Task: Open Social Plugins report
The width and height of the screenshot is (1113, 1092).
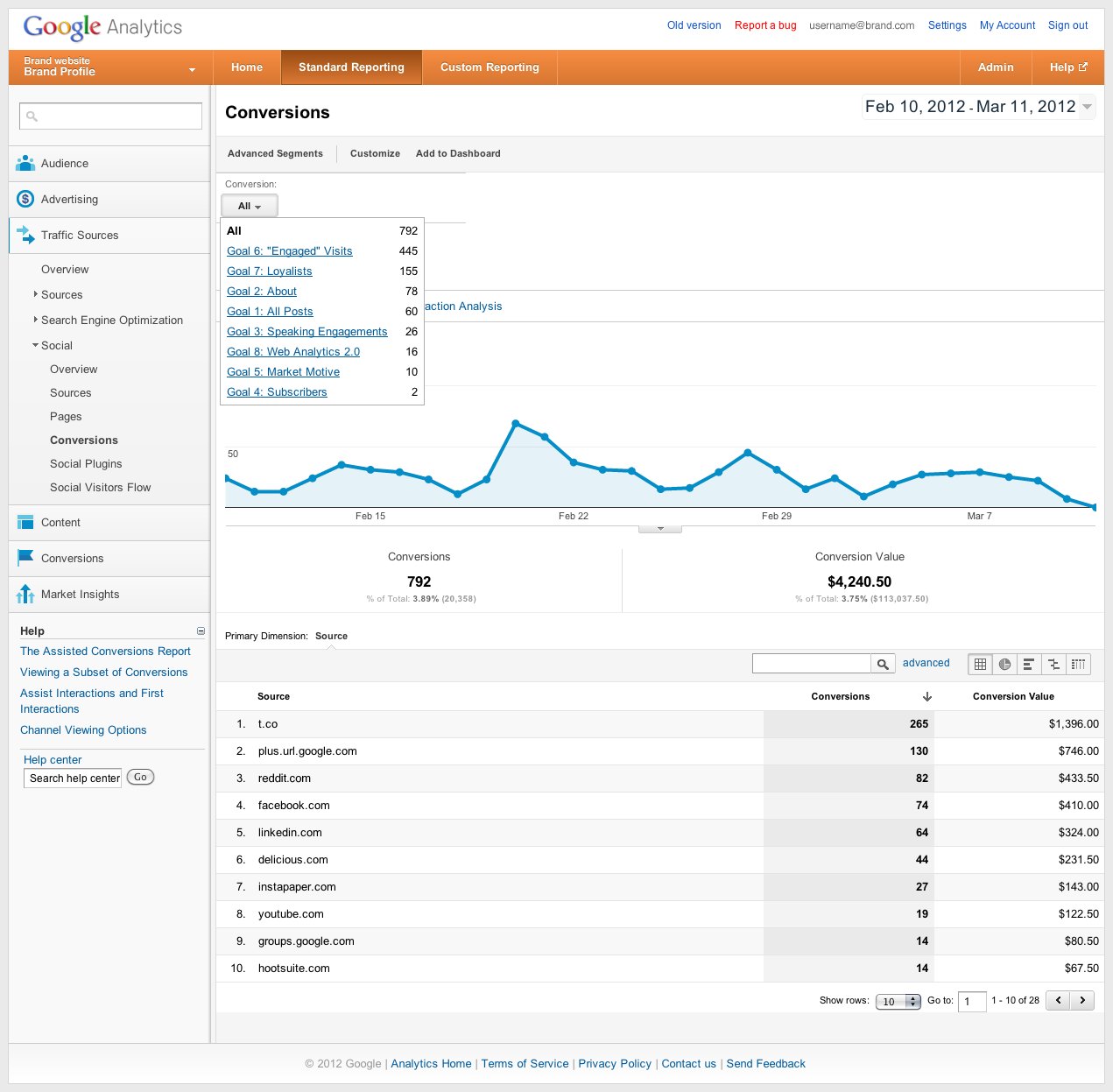Action: coord(86,463)
